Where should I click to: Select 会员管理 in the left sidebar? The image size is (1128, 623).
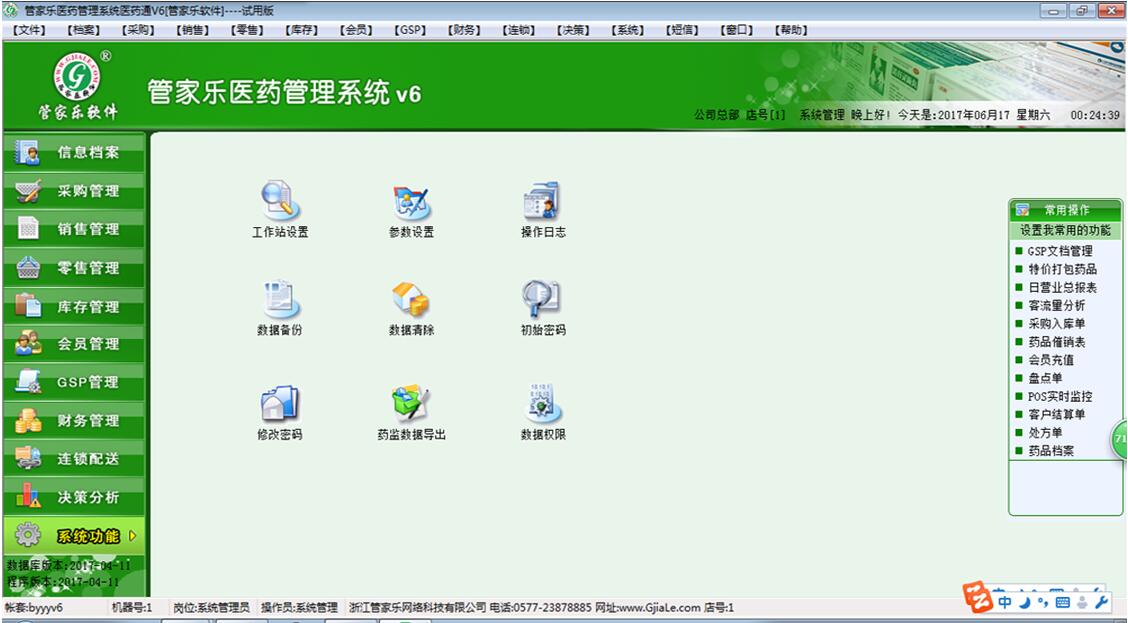74,344
